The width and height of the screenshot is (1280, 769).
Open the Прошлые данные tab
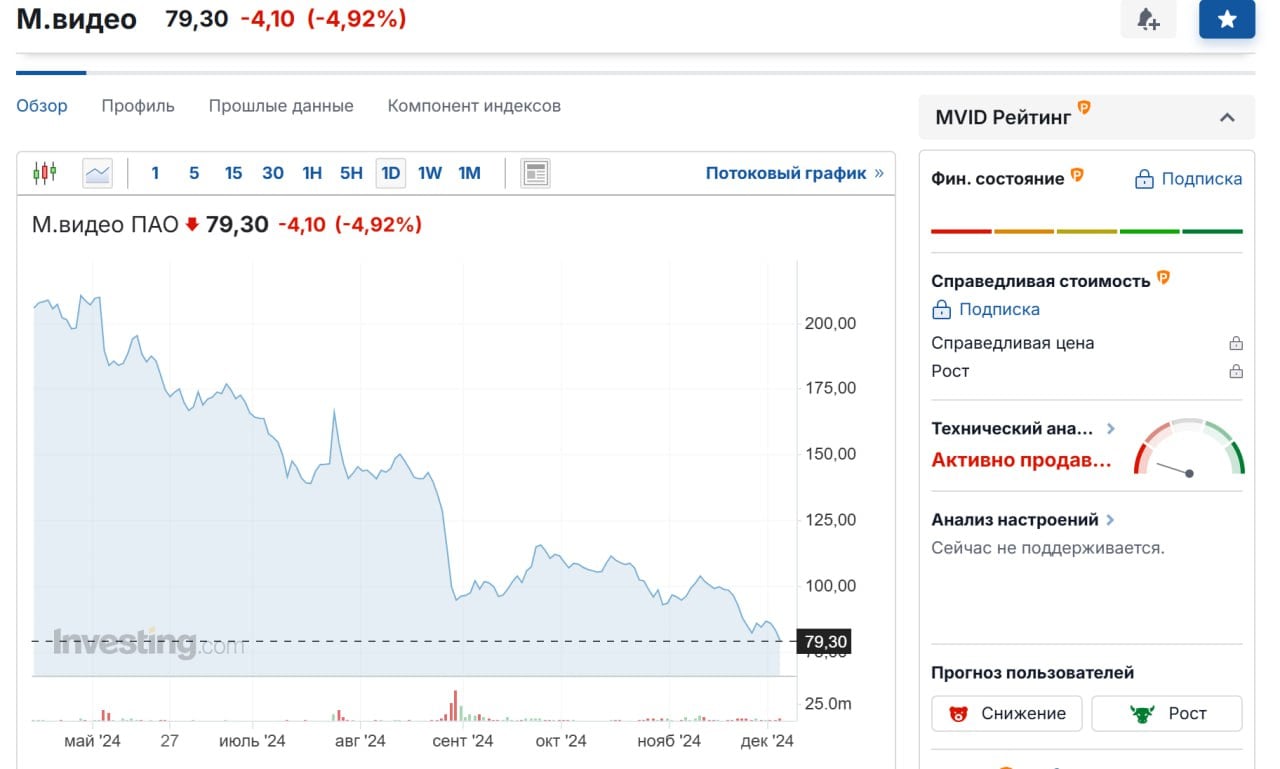[281, 106]
